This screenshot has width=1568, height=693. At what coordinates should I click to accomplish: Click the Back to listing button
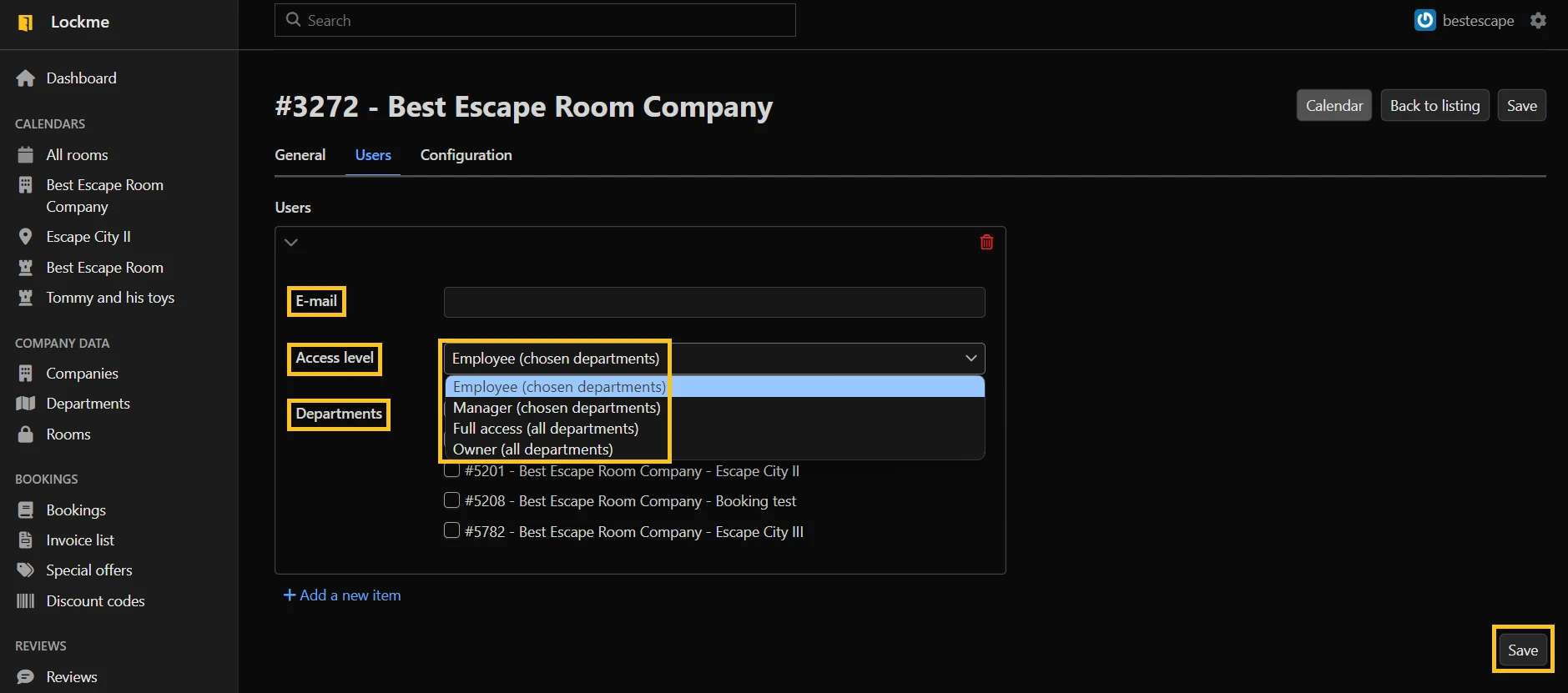pos(1434,106)
